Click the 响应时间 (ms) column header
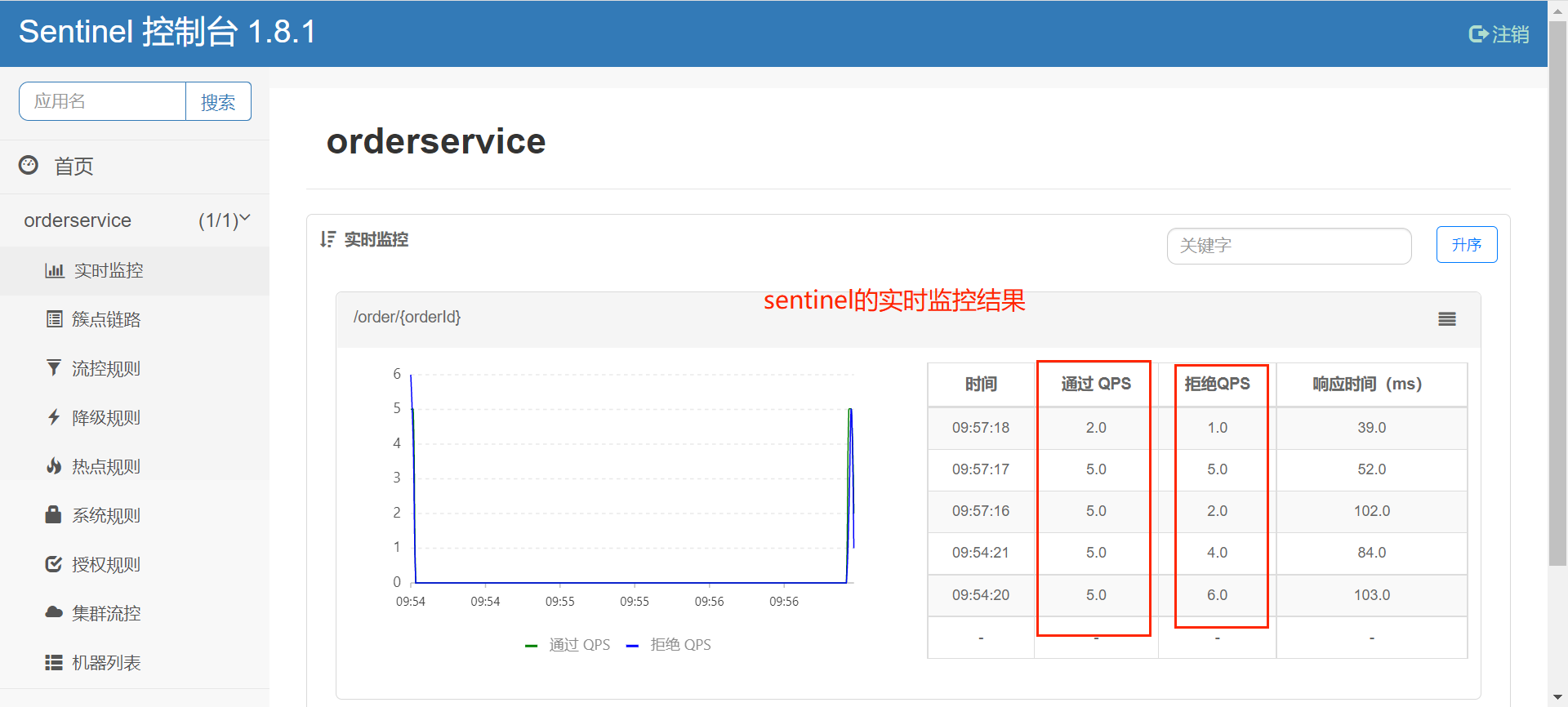 click(1371, 384)
